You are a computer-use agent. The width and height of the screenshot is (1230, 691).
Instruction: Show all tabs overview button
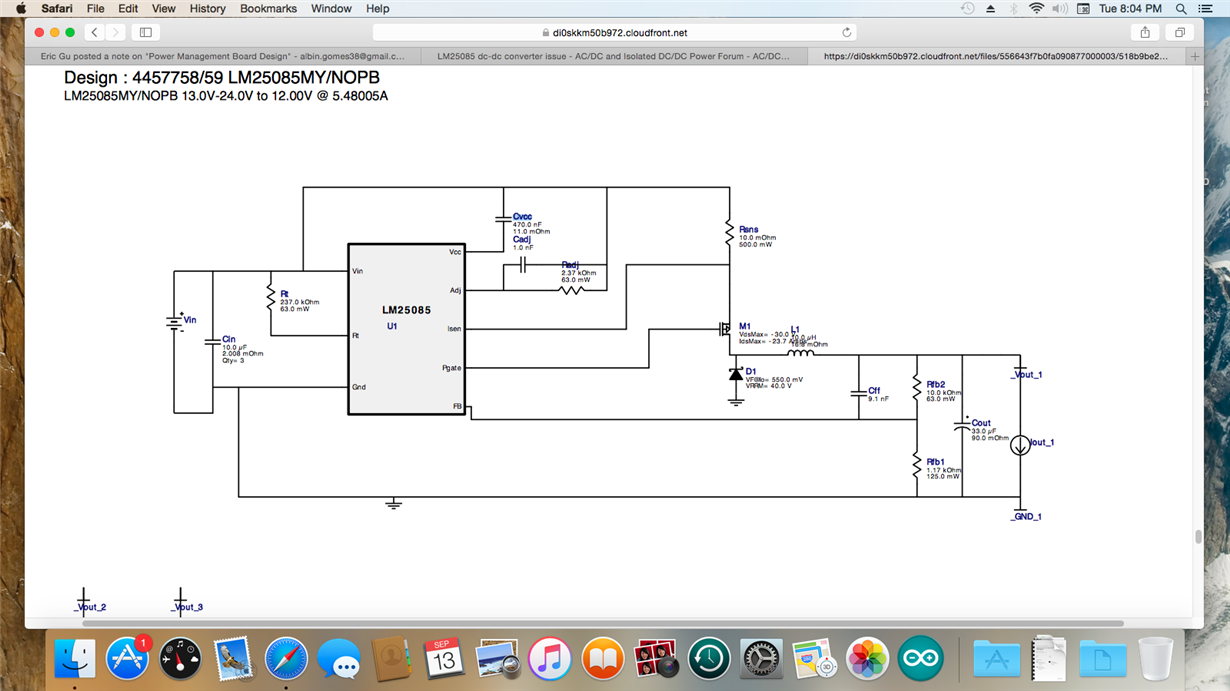[x=1180, y=33]
